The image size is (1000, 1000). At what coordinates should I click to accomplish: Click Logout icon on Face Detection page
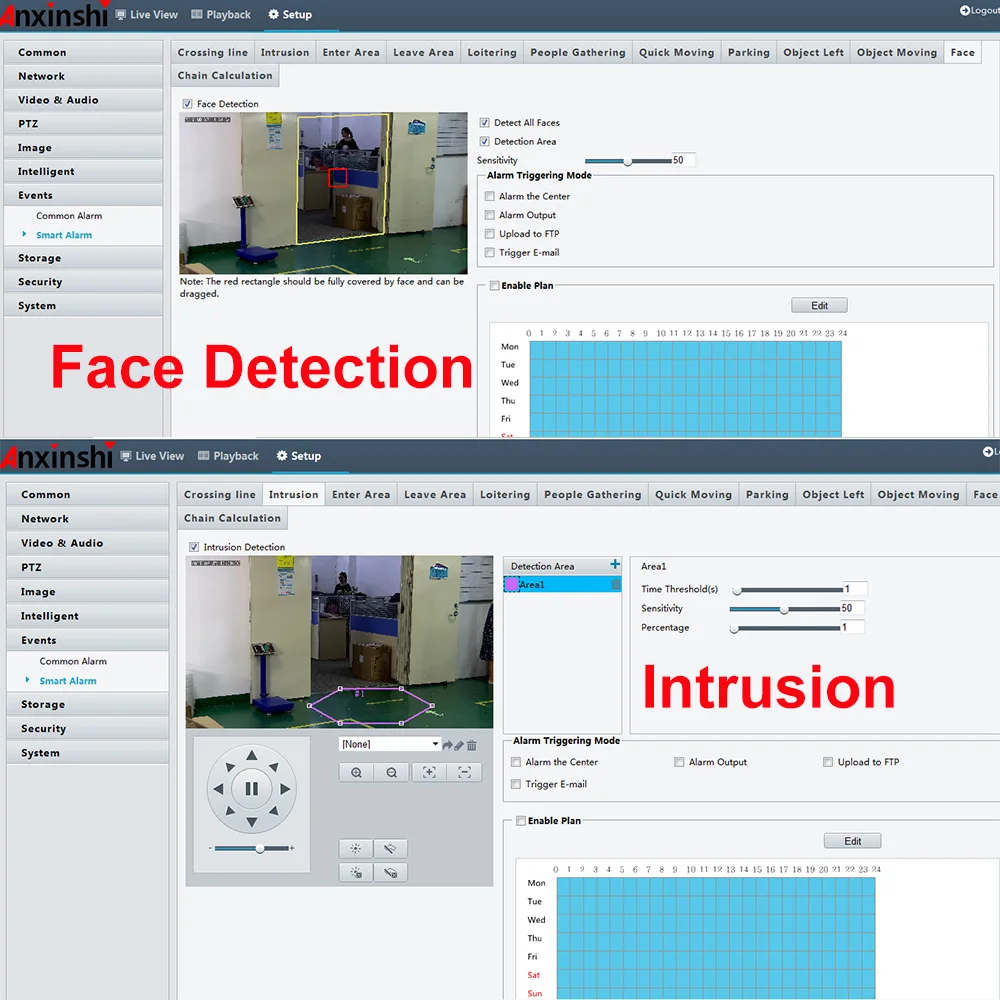tap(964, 10)
